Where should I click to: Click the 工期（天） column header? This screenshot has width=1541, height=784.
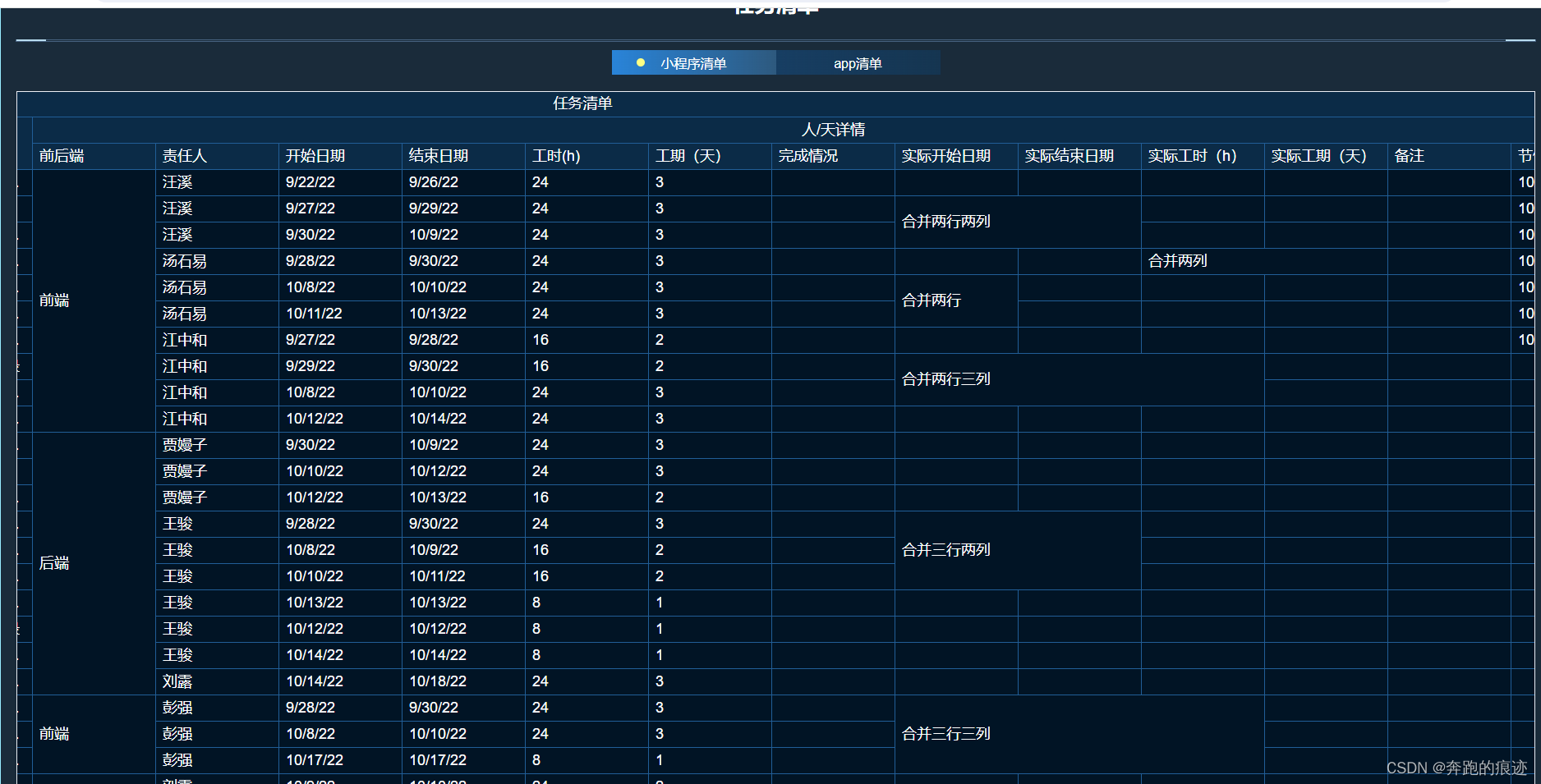tap(688, 156)
